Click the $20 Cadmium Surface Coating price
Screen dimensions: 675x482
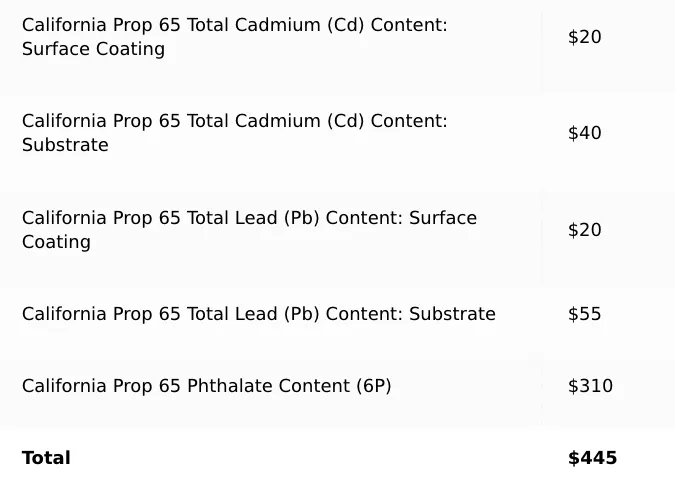coord(584,37)
